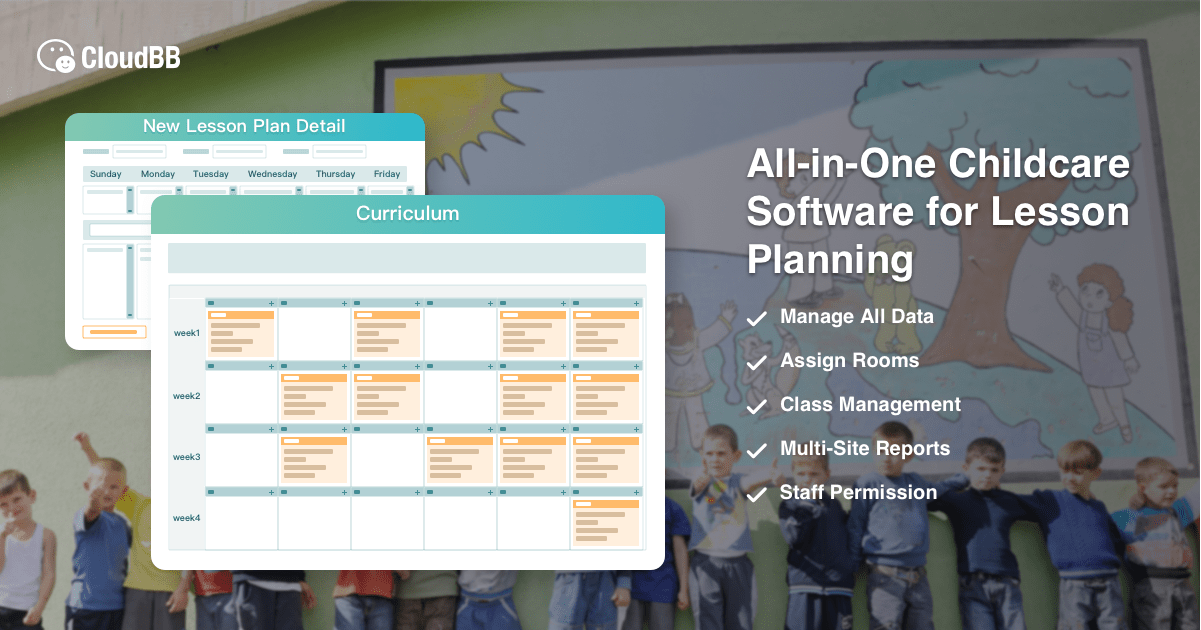Select the teal category marker in week1 Friday header
The image size is (1201, 630).
pyautogui.click(x=577, y=303)
